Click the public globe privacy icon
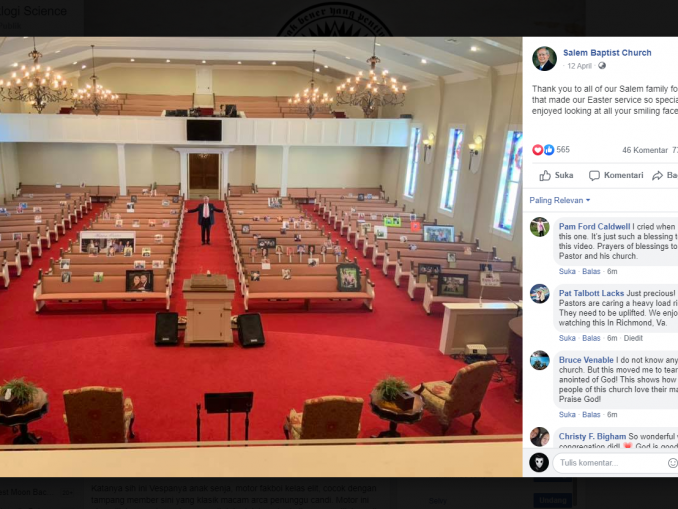The image size is (678, 509). point(601,66)
